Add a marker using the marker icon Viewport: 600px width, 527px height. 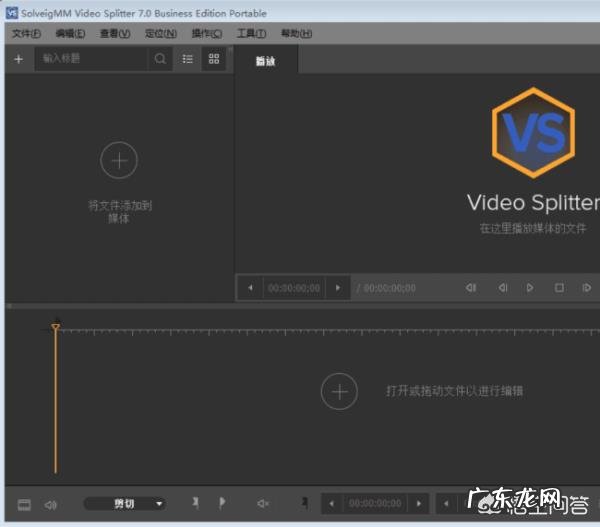pos(196,503)
